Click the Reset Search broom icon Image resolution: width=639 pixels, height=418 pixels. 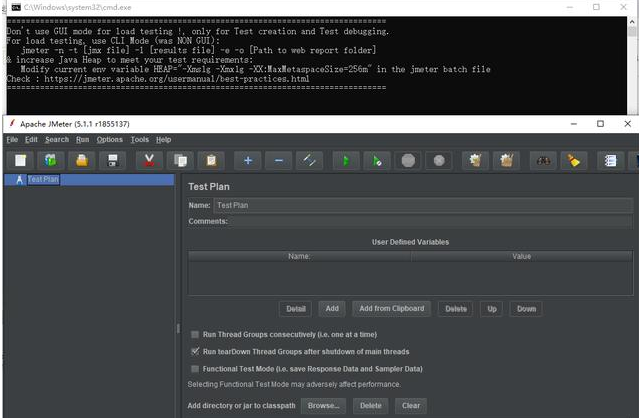click(574, 161)
